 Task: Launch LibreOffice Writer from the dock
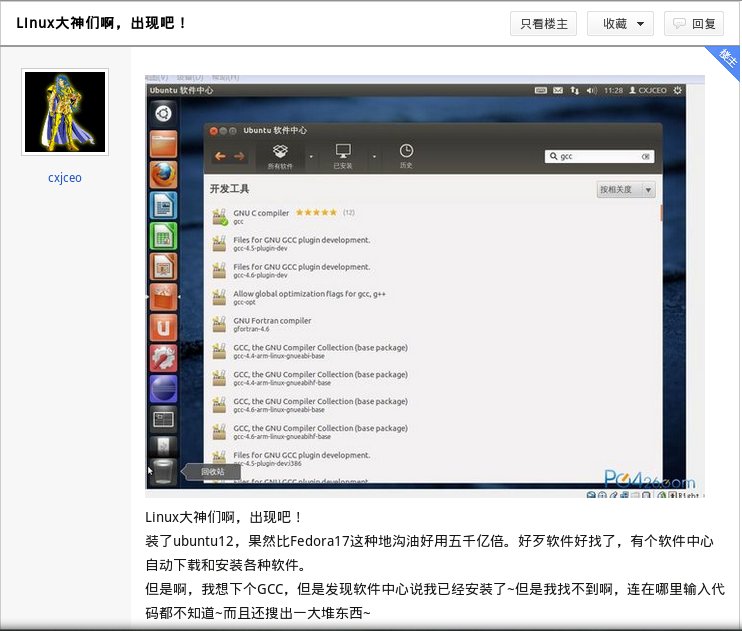[162, 205]
